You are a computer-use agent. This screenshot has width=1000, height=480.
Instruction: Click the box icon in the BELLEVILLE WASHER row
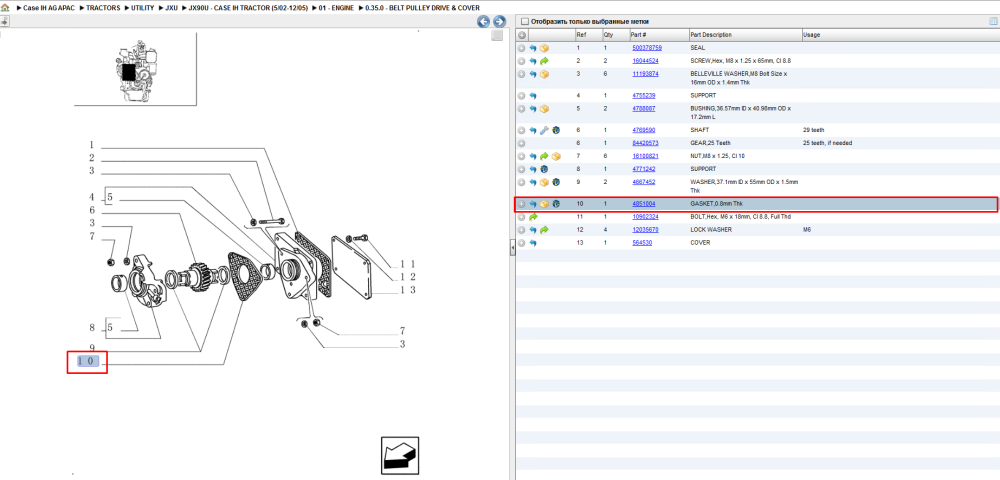544,74
